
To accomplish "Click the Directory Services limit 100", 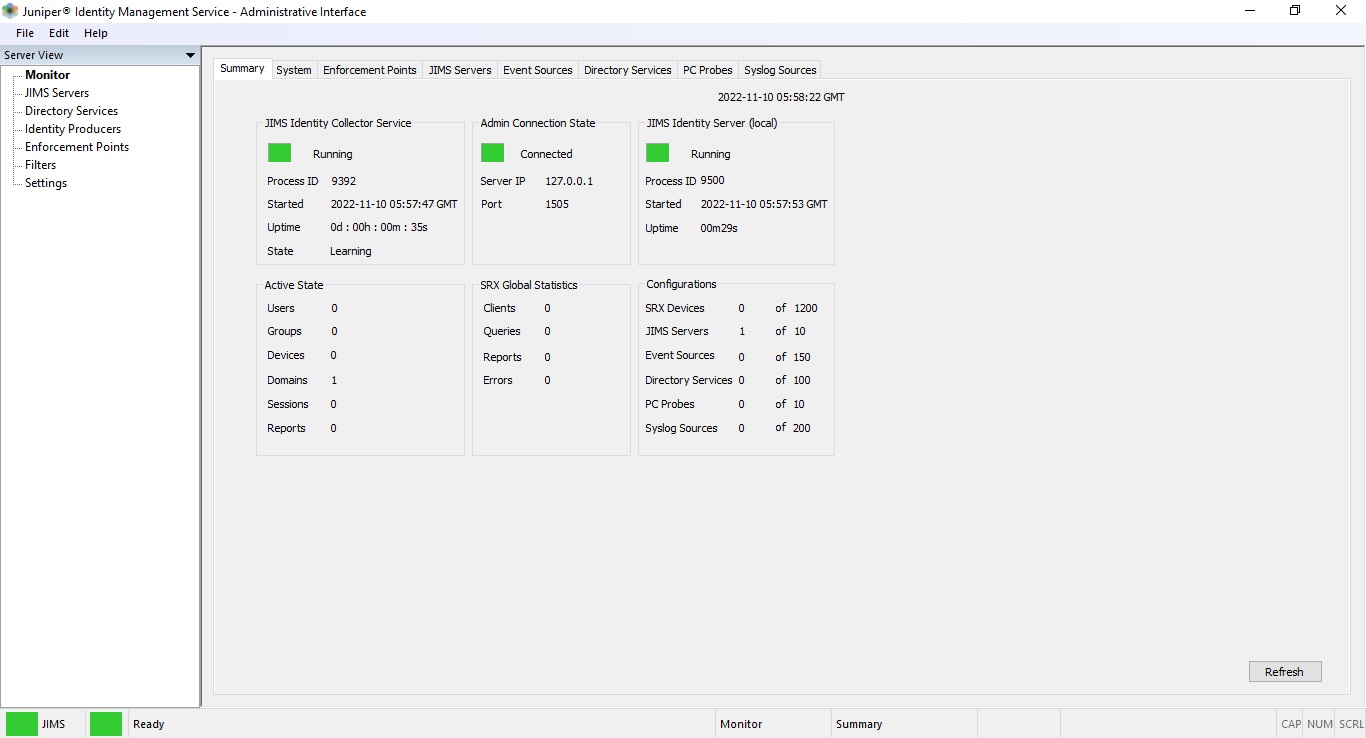I will click(x=802, y=380).
